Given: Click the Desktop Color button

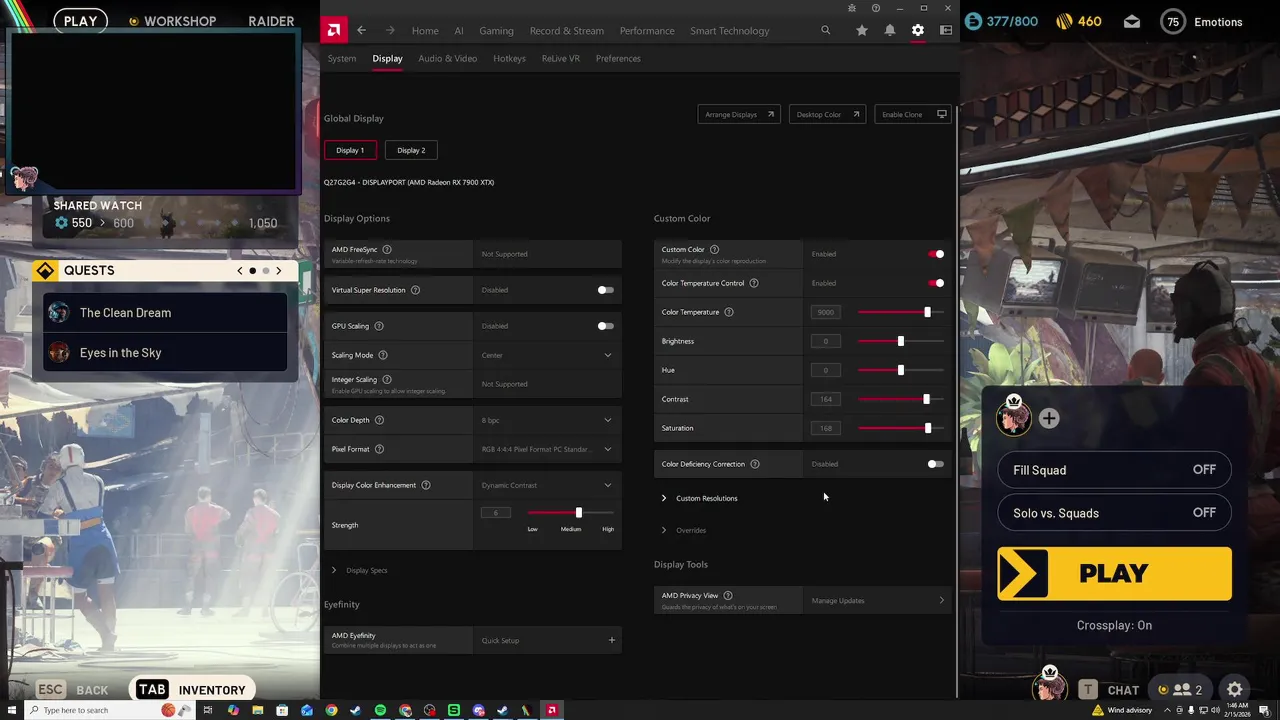Looking at the screenshot, I should pyautogui.click(x=828, y=114).
